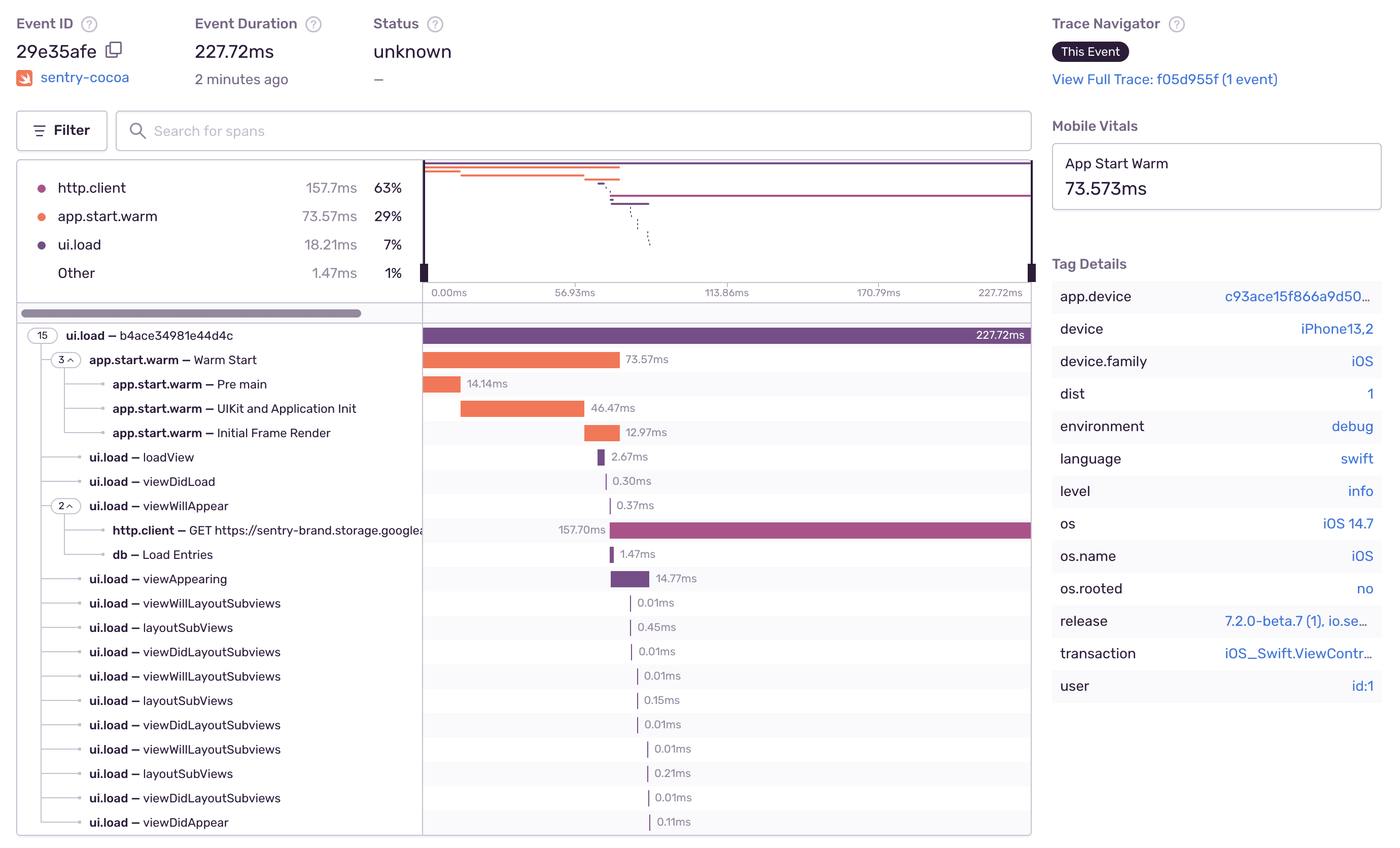This screenshot has width=1400, height=848.
Task: Collapse the ui.load b4ace34981e44d4c span
Action: tap(41, 335)
